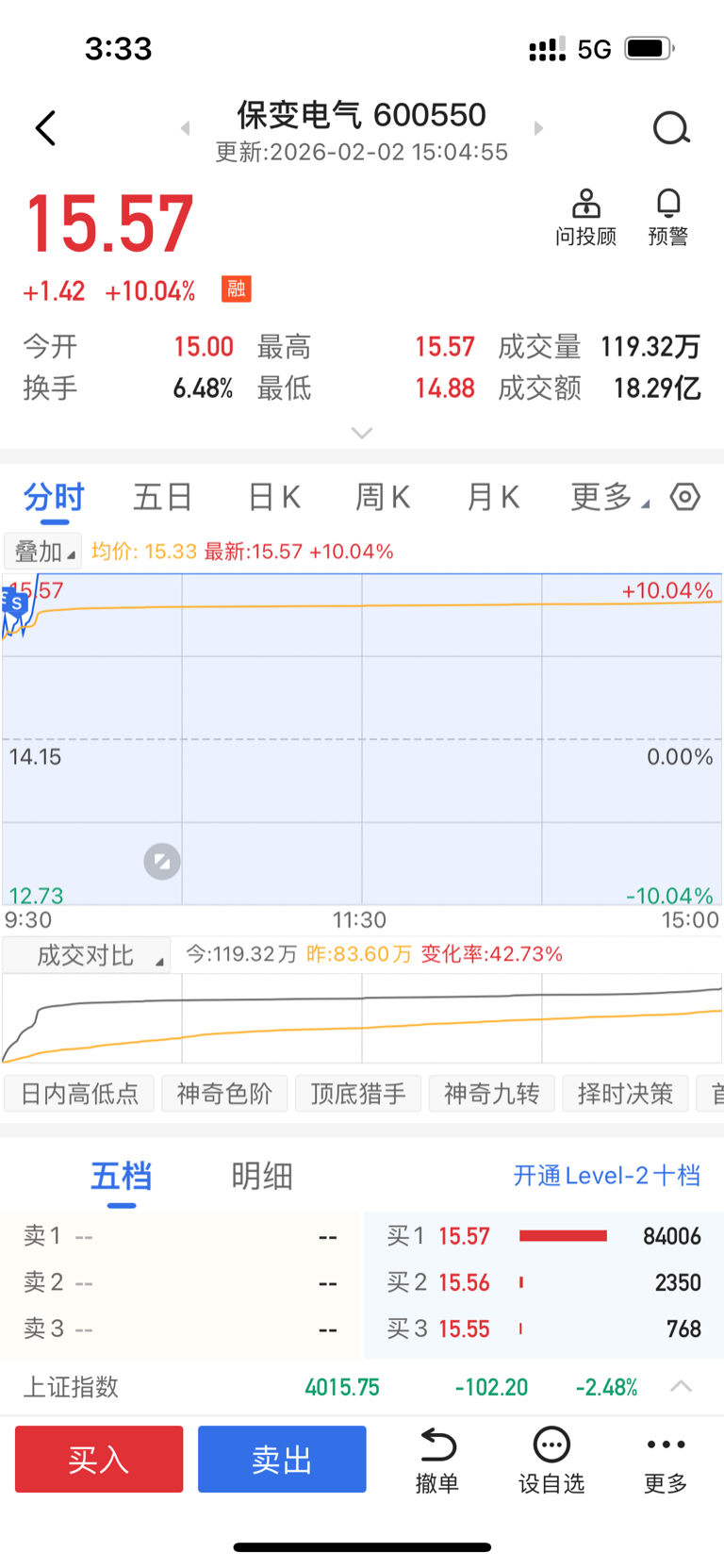Screen dimensions: 724x1568
Task: Open 问投顾 advisor icon
Action: pyautogui.click(x=585, y=218)
